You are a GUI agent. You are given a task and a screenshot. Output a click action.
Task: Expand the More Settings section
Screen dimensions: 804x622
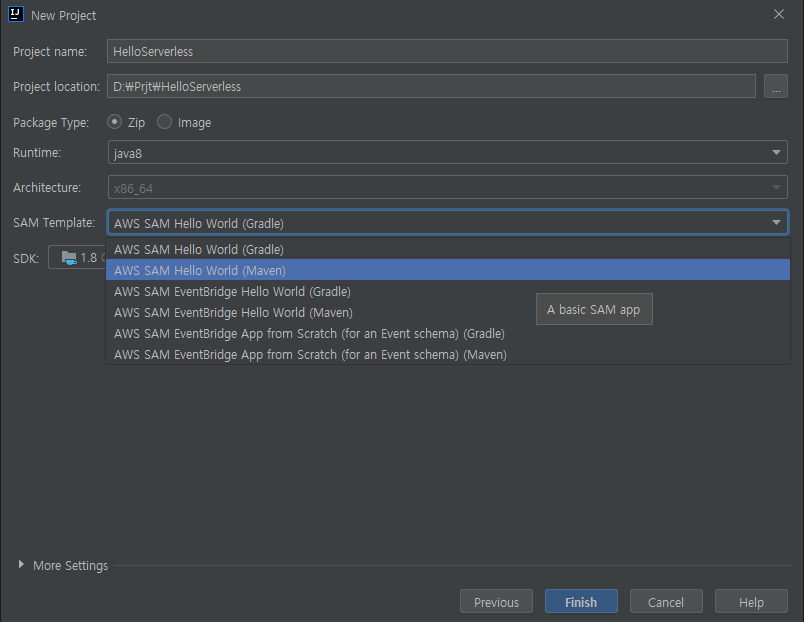21,565
